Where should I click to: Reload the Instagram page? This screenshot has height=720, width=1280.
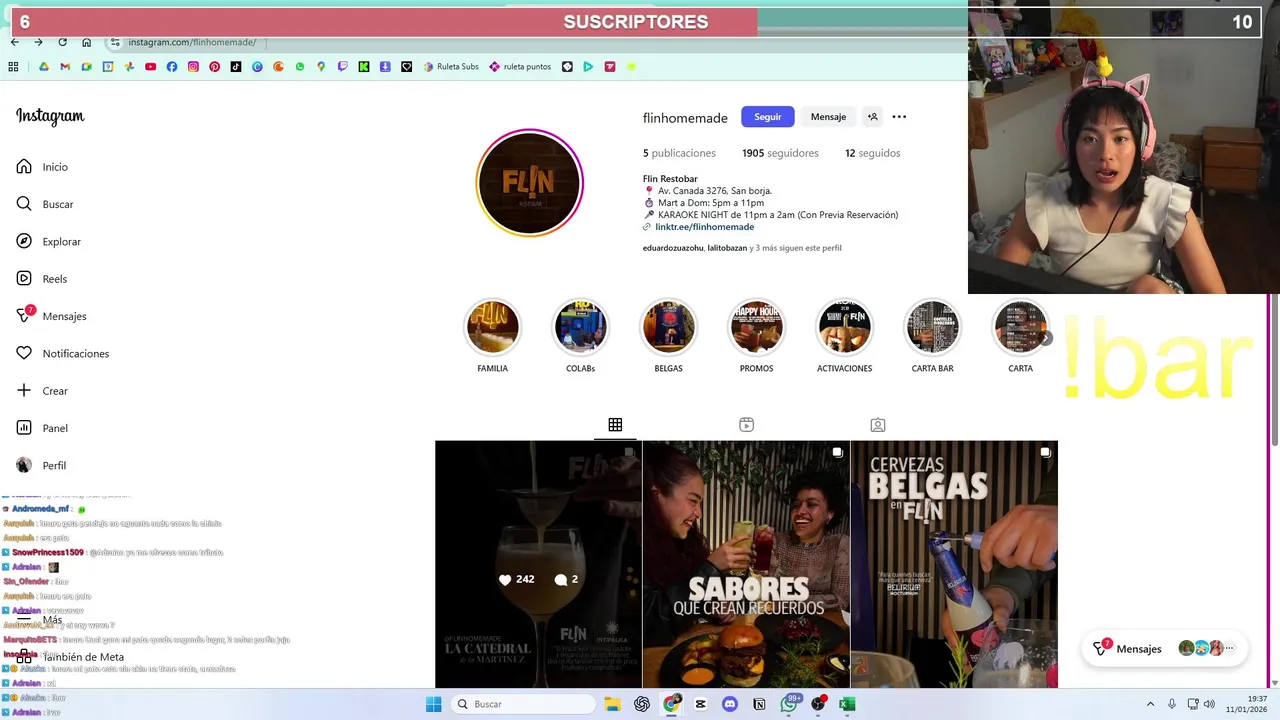62,42
